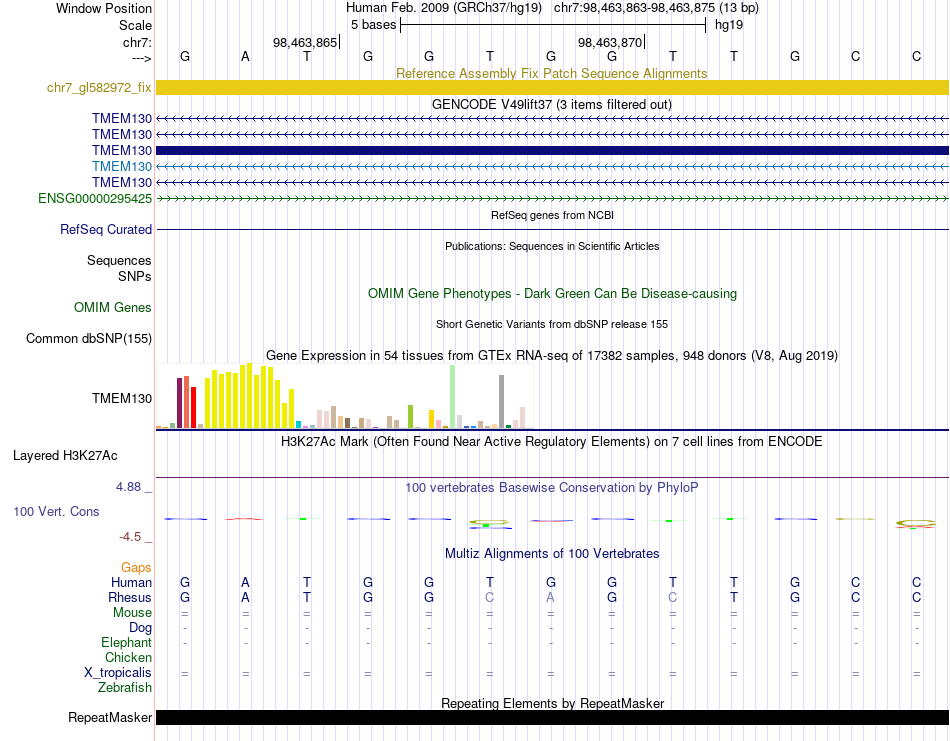This screenshot has width=950, height=741.
Task: Click the 98,463,865 coordinate marker
Action: click(305, 42)
